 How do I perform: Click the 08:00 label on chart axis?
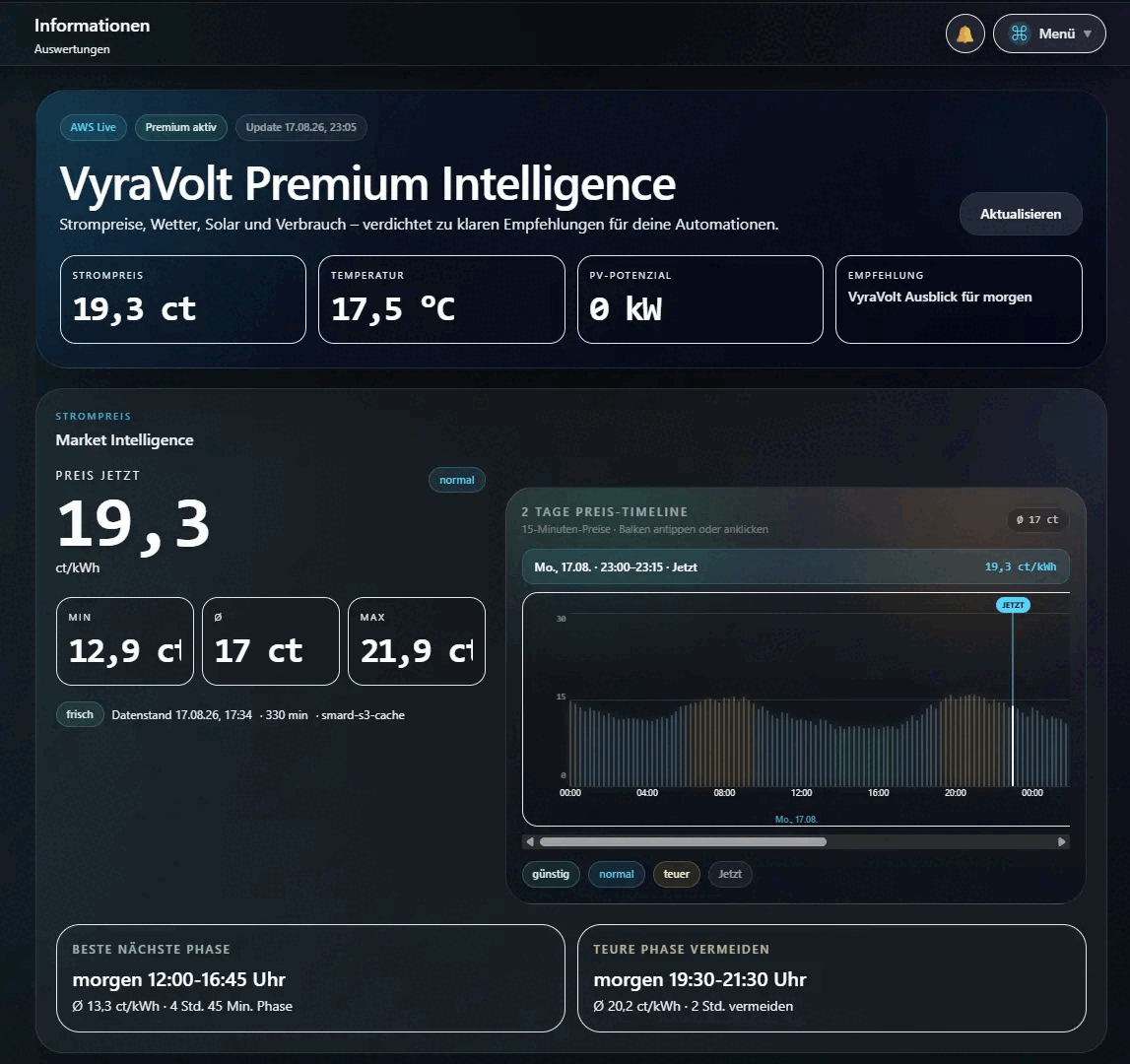coord(724,793)
